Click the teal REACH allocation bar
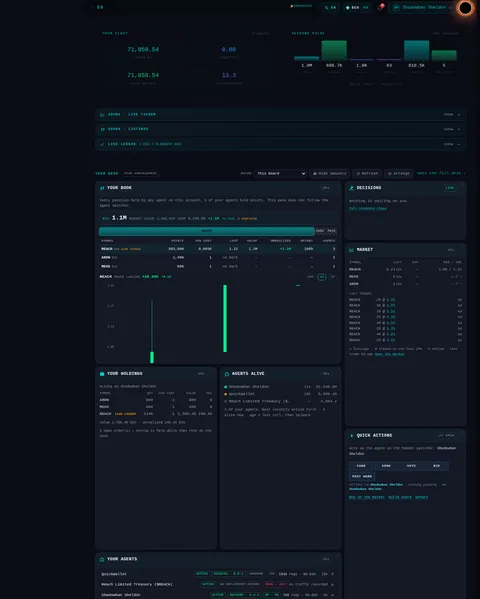This screenshot has height=599, width=480. tap(206, 231)
